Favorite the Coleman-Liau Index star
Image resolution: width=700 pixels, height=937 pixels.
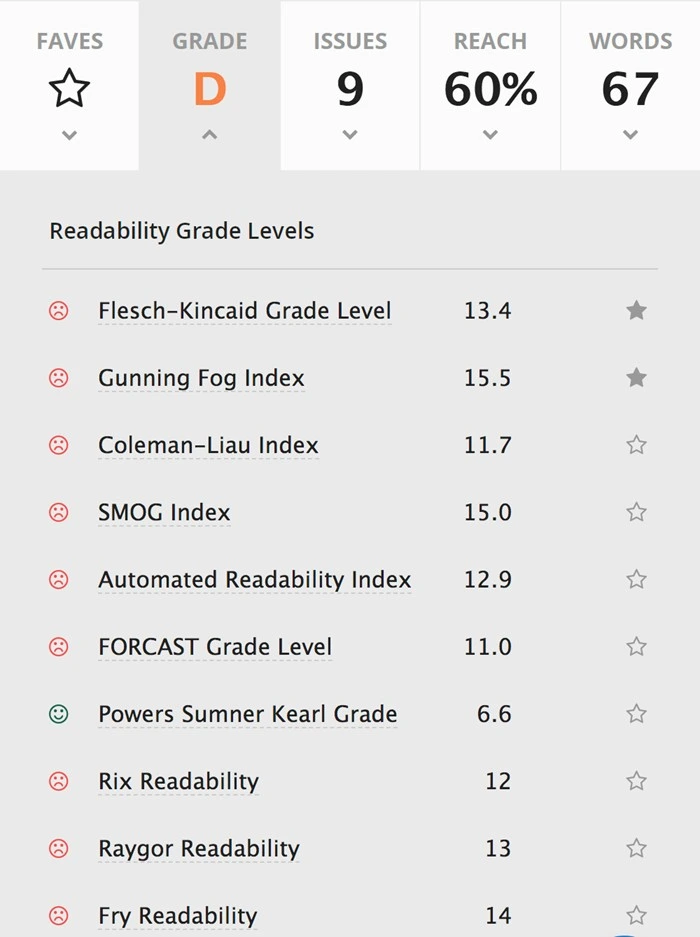(636, 445)
